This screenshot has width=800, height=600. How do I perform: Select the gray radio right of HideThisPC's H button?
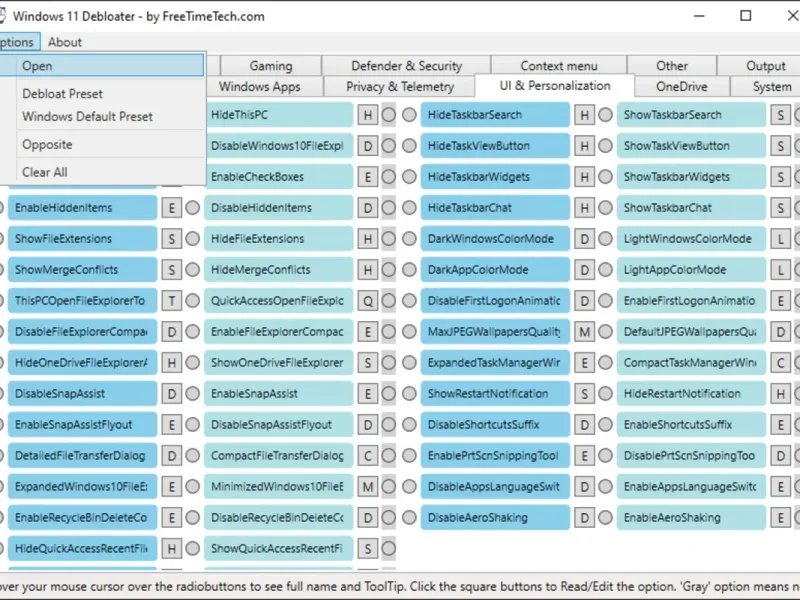(x=389, y=115)
